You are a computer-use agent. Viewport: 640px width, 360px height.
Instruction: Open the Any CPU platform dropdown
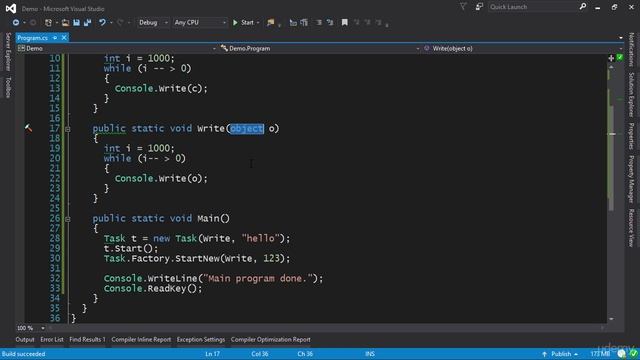(x=200, y=22)
